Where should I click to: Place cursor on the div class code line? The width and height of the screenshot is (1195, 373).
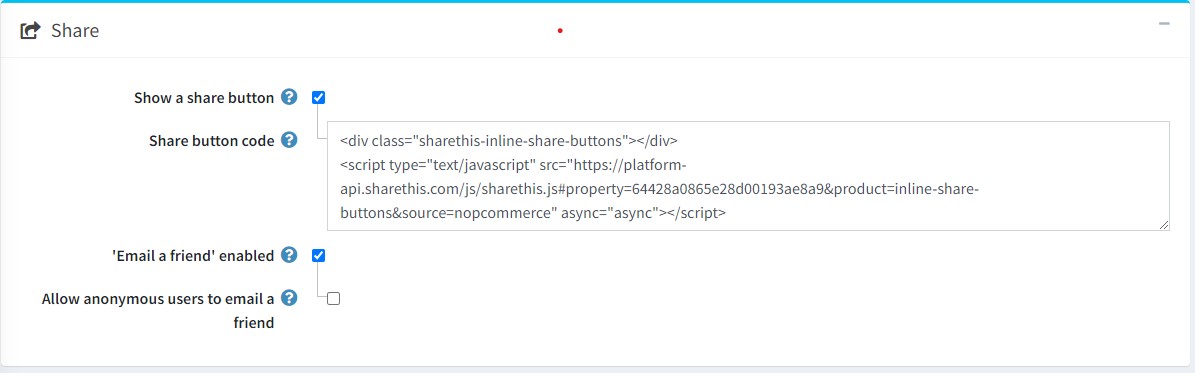click(508, 140)
